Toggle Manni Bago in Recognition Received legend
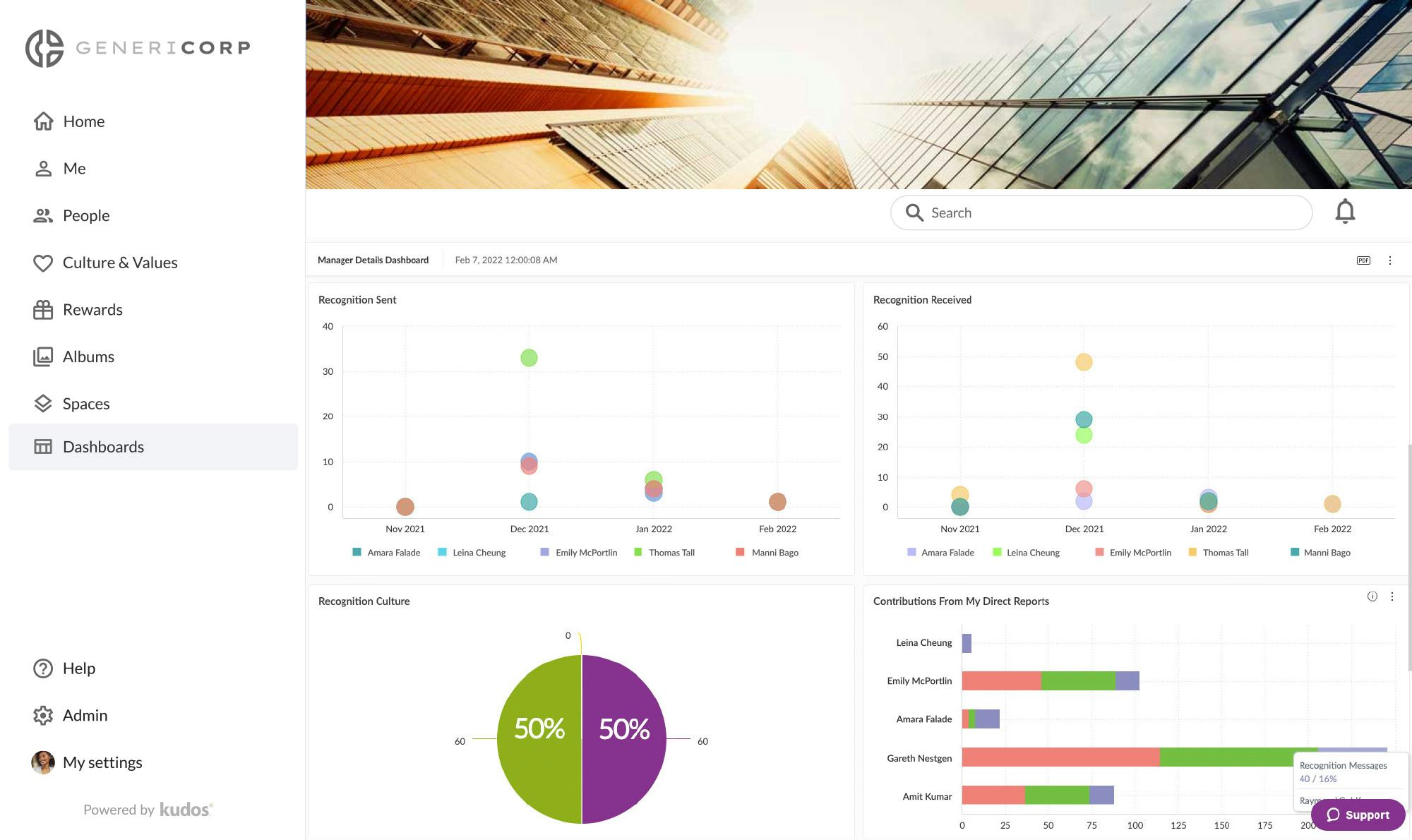Image resolution: width=1412 pixels, height=840 pixels. pos(1326,553)
